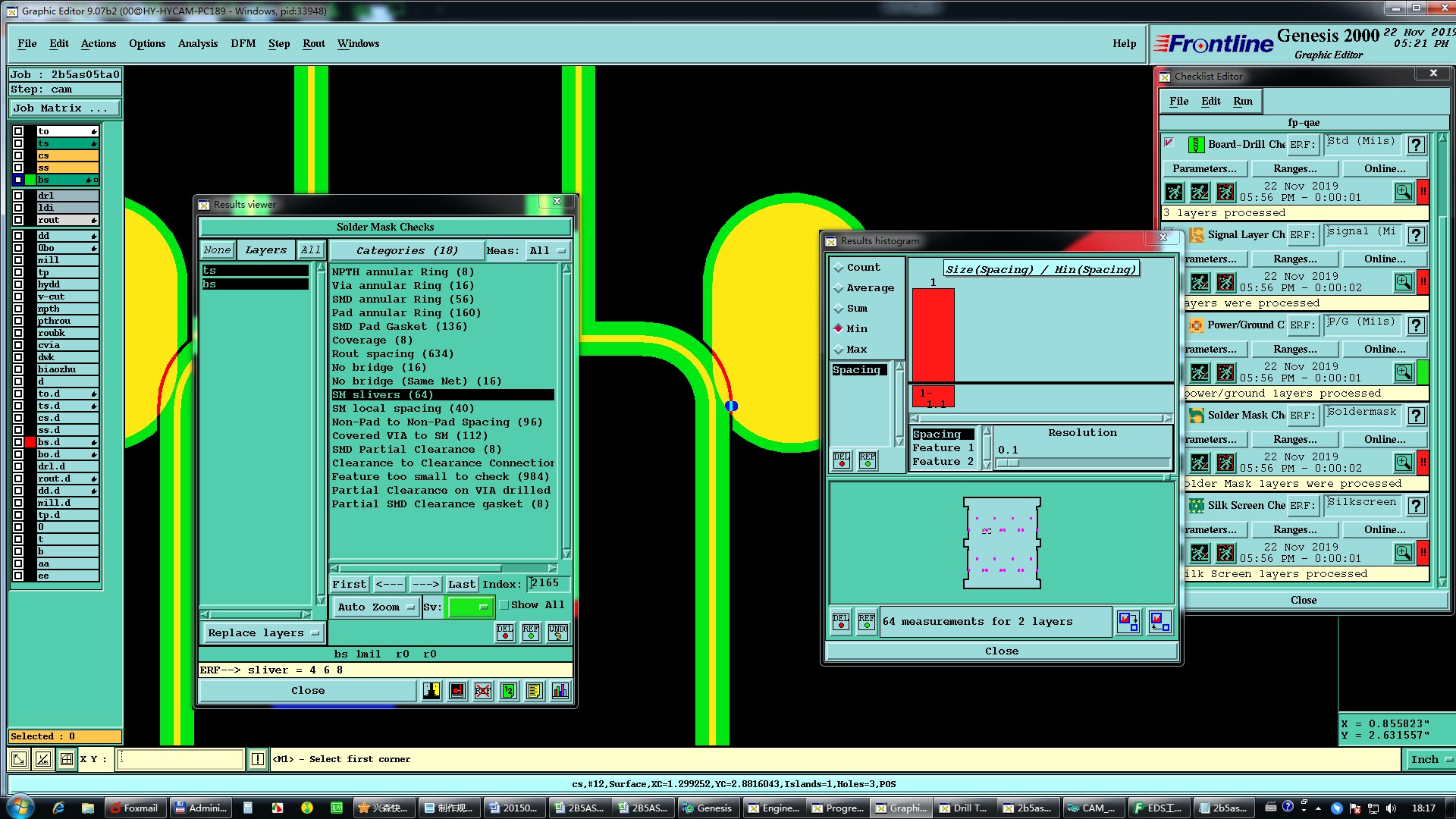
Task: Click the crossed-out REF icon in bottom toolbar
Action: pyautogui.click(x=483, y=691)
